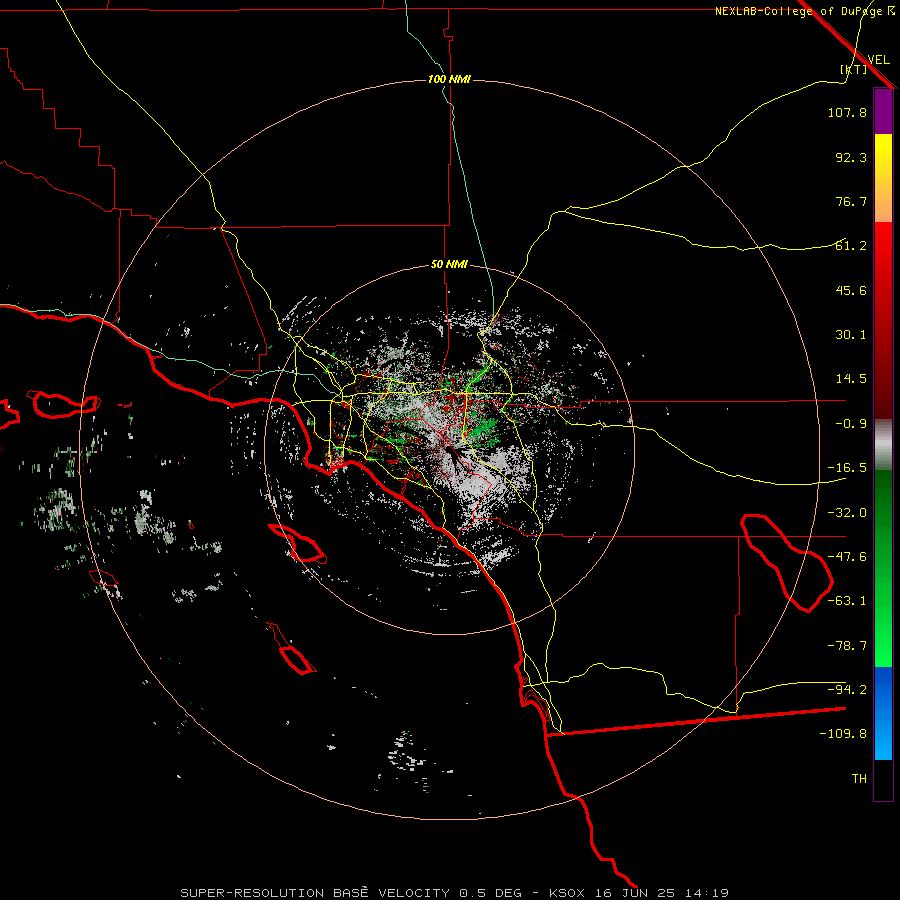
Task: Select the -109.8 velocity scale value
Action: click(x=843, y=734)
